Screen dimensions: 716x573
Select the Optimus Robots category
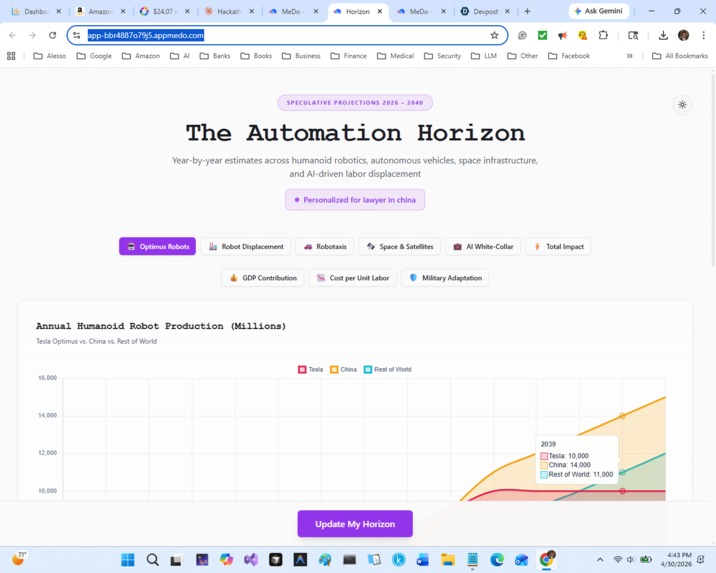pos(158,247)
